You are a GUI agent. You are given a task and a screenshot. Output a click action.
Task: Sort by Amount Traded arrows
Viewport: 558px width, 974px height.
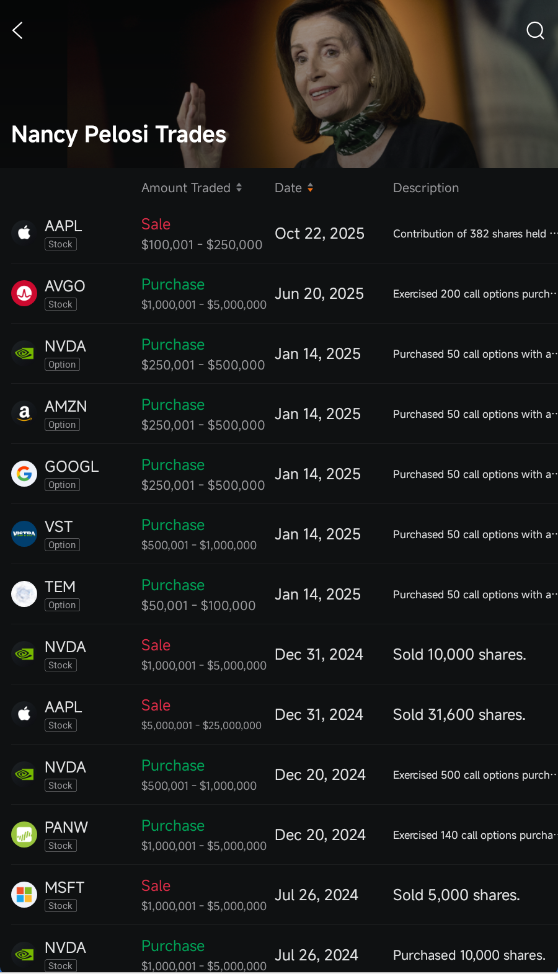[x=239, y=188]
